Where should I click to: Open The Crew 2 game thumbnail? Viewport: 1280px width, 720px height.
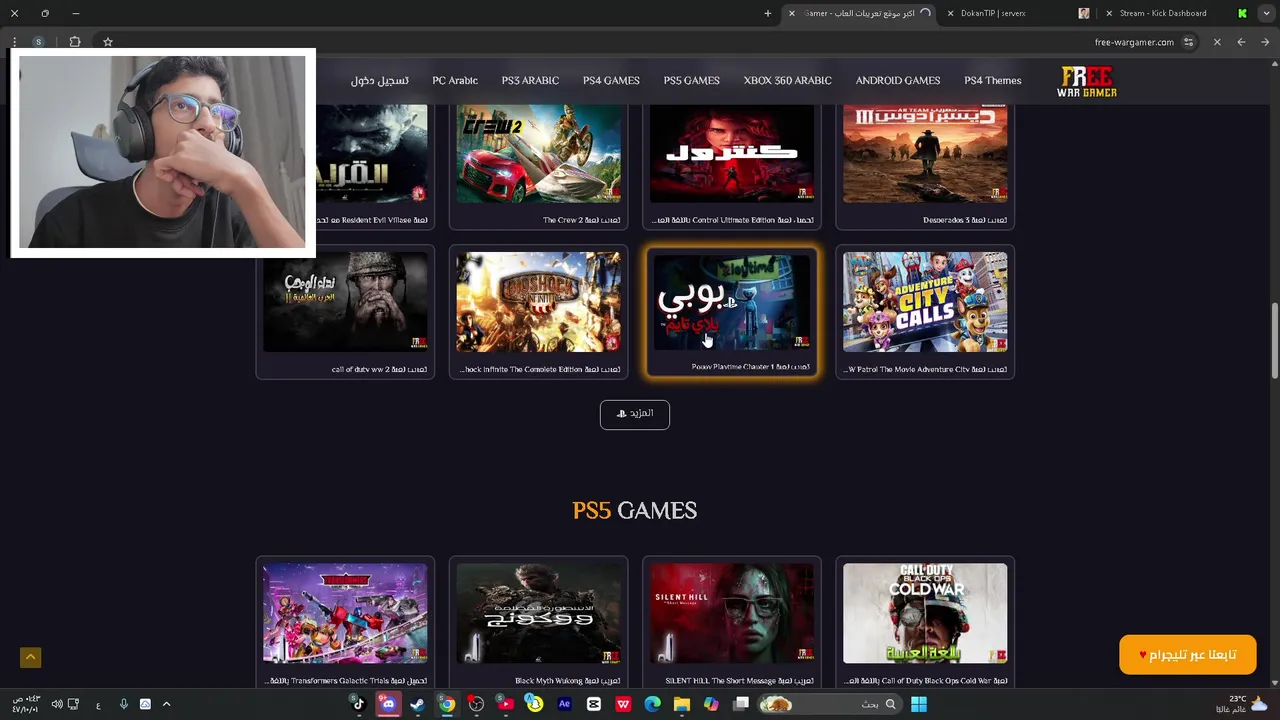pyautogui.click(x=538, y=154)
